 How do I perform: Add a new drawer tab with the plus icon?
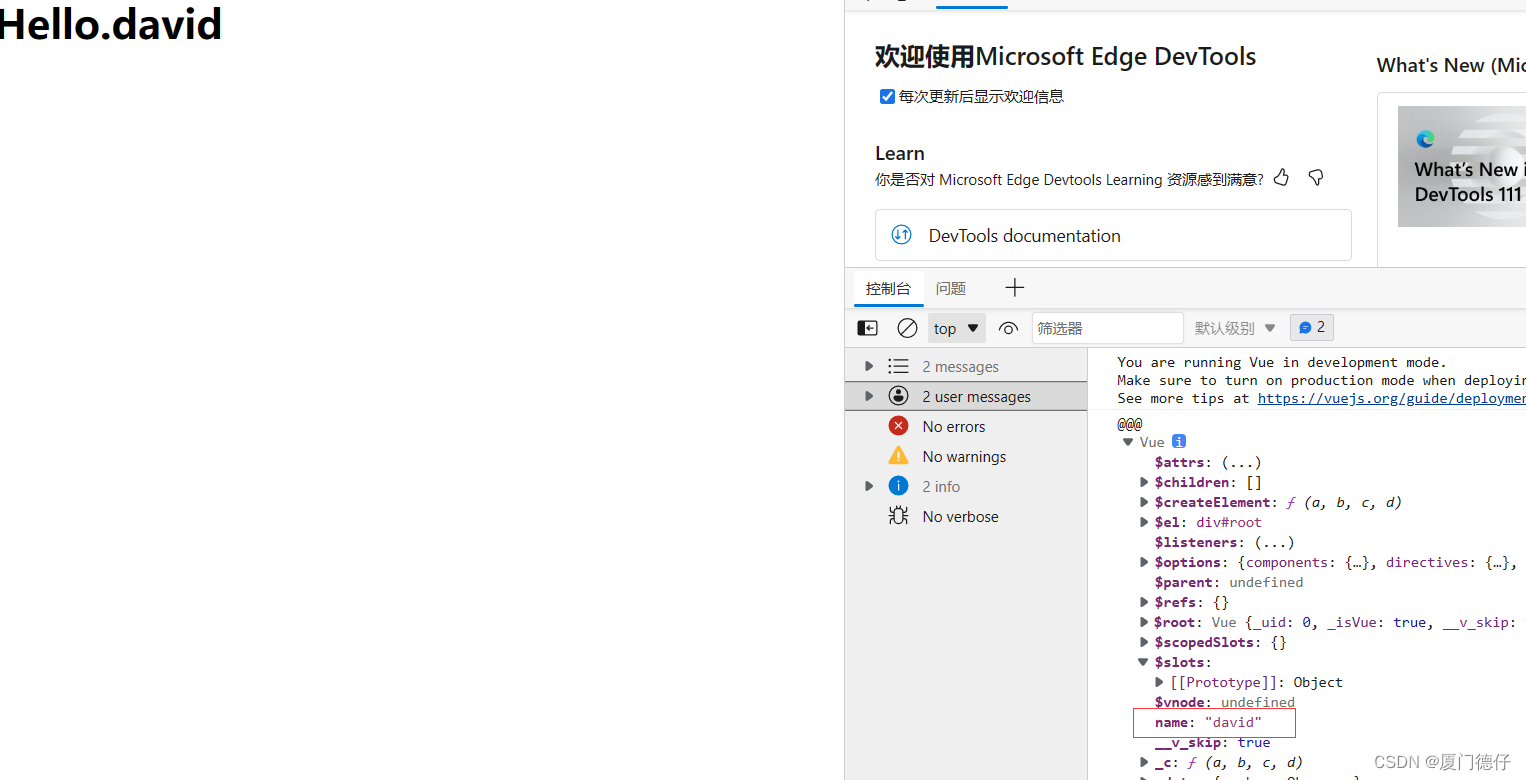click(1014, 288)
